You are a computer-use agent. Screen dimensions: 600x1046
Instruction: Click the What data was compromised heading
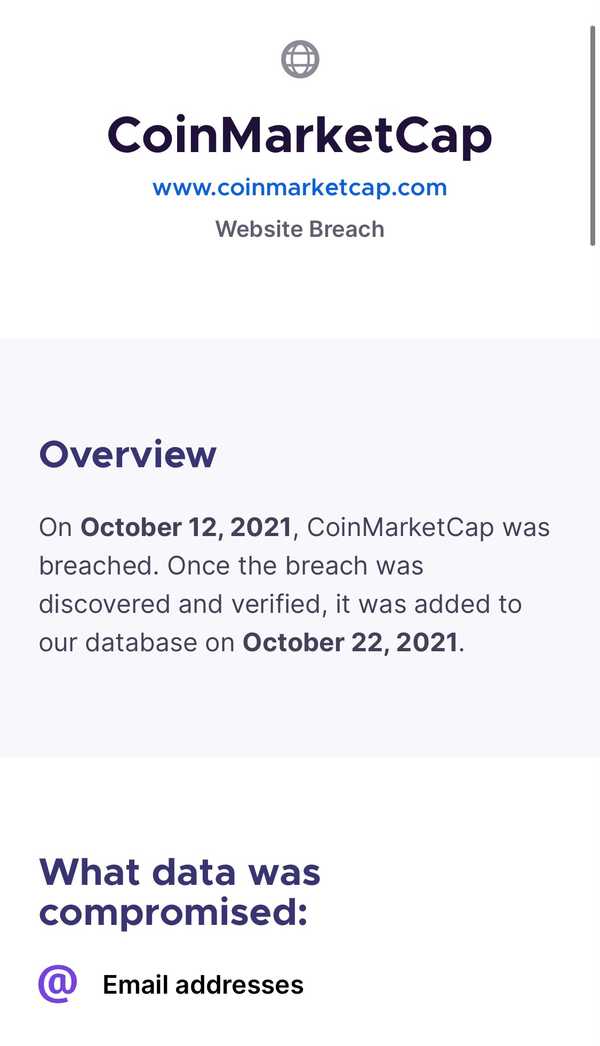(180, 892)
